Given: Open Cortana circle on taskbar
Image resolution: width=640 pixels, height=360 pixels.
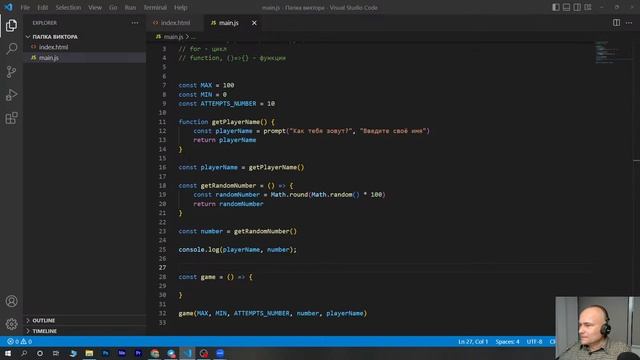Looking at the screenshot, I should pyautogui.click(x=40, y=353).
